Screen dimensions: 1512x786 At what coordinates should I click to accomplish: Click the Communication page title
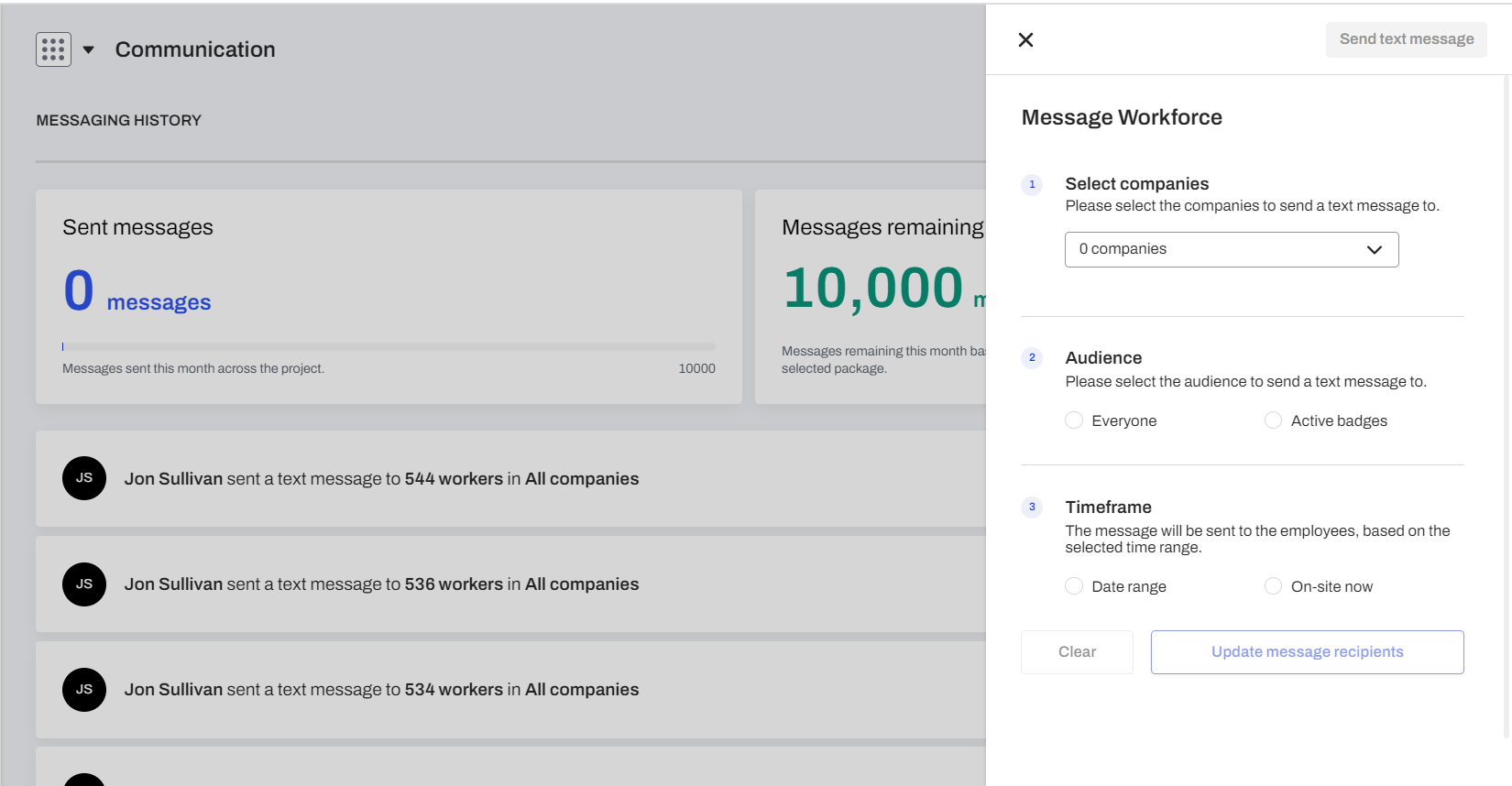pos(195,49)
